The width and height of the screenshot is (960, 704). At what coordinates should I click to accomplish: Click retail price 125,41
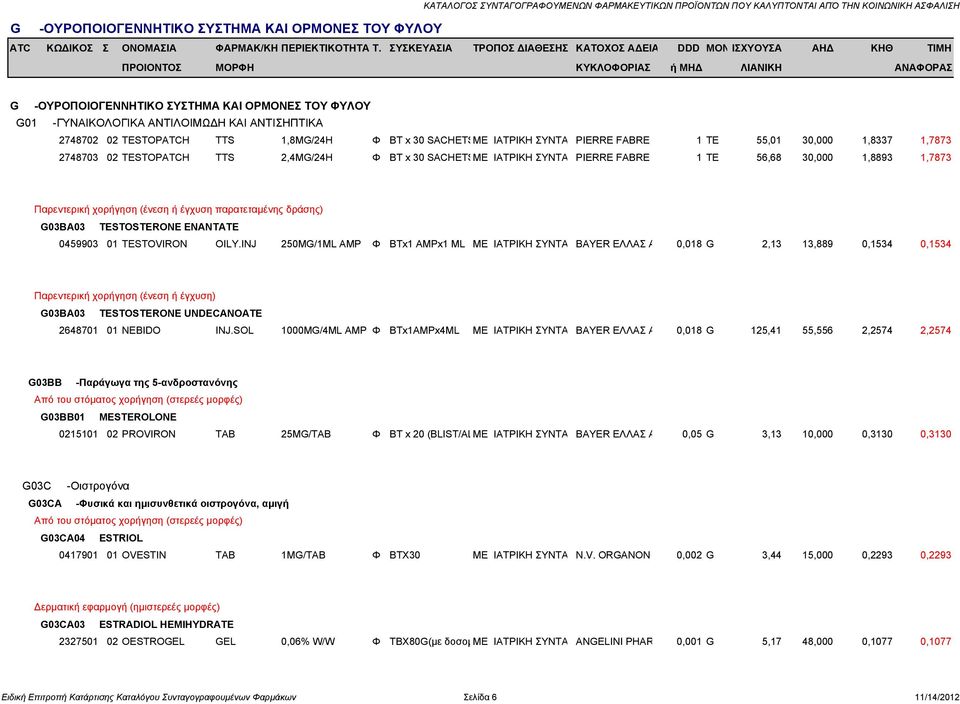coord(766,330)
